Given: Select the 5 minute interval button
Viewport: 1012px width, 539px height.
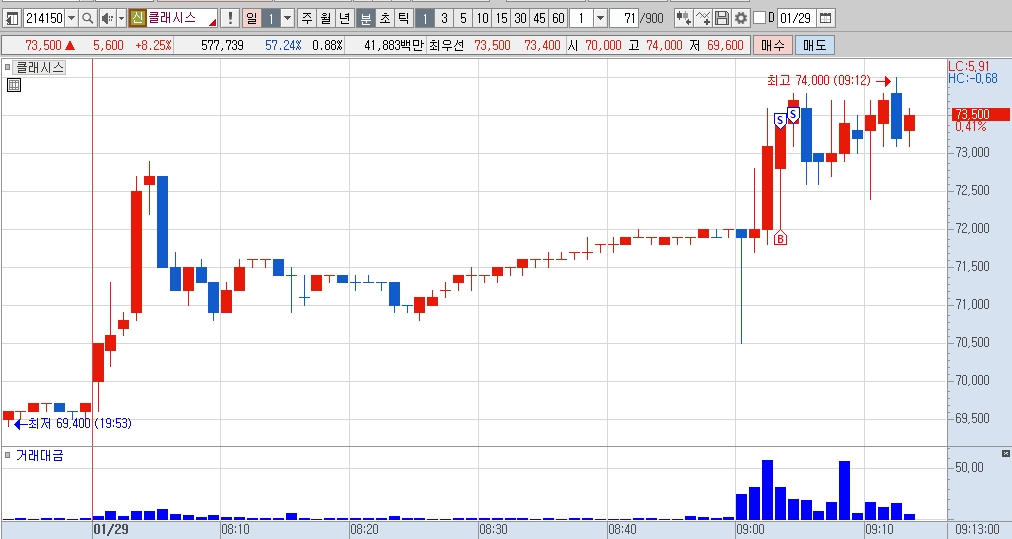Looking at the screenshot, I should coord(463,18).
